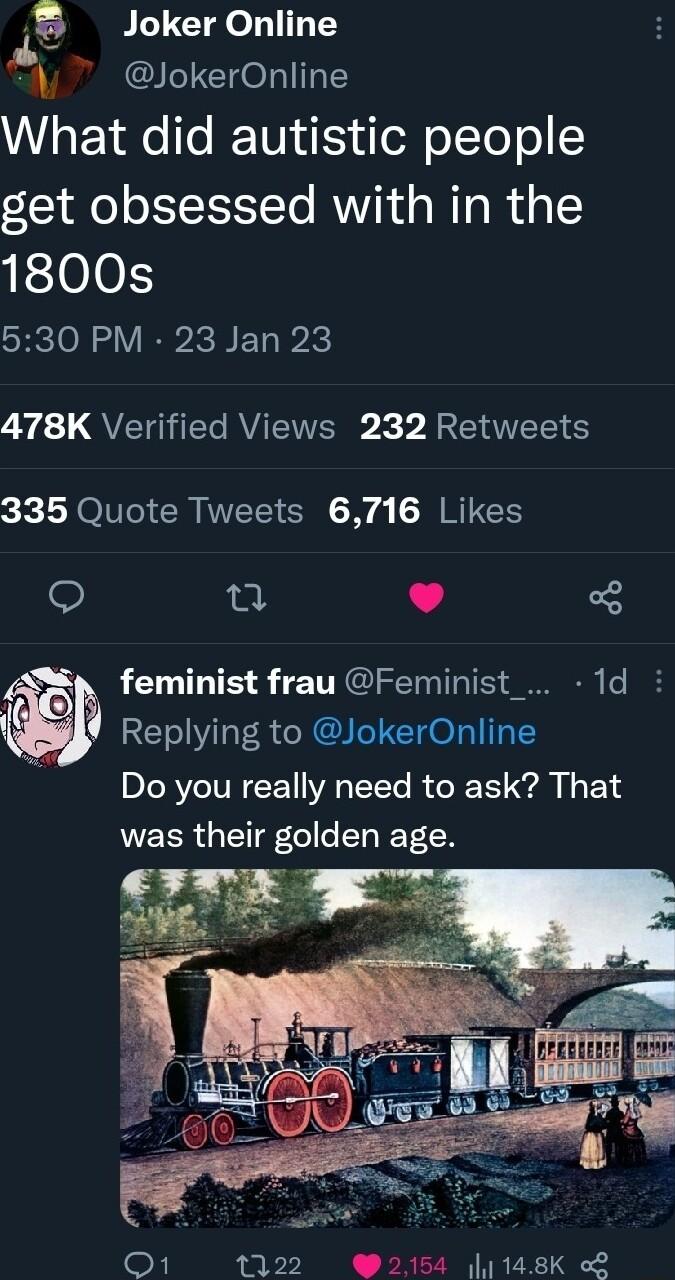Unlike the tweet via the heart icon
675x1280 pixels.
pyautogui.click(x=425, y=599)
